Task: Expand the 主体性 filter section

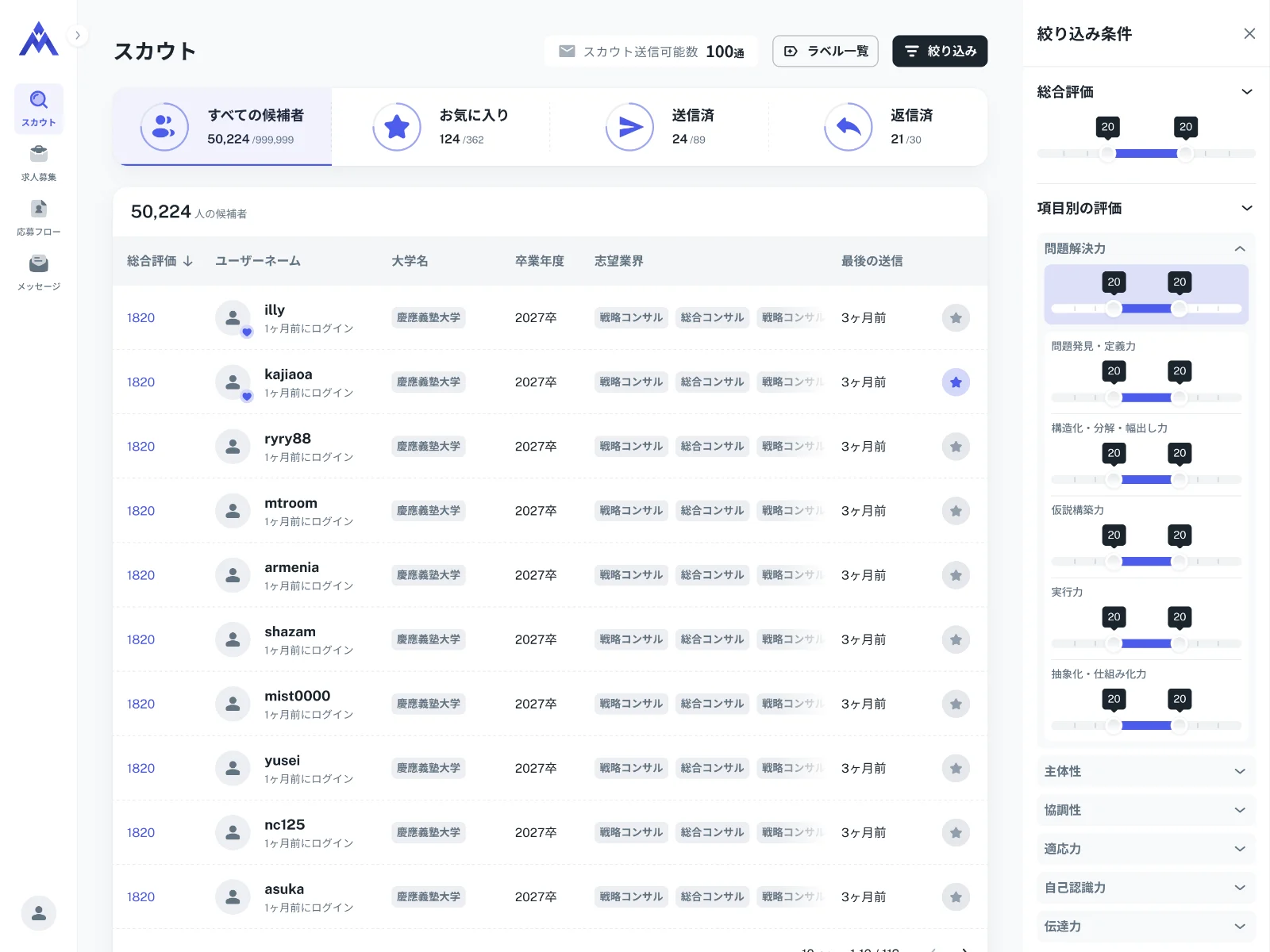Action: pos(1145,771)
